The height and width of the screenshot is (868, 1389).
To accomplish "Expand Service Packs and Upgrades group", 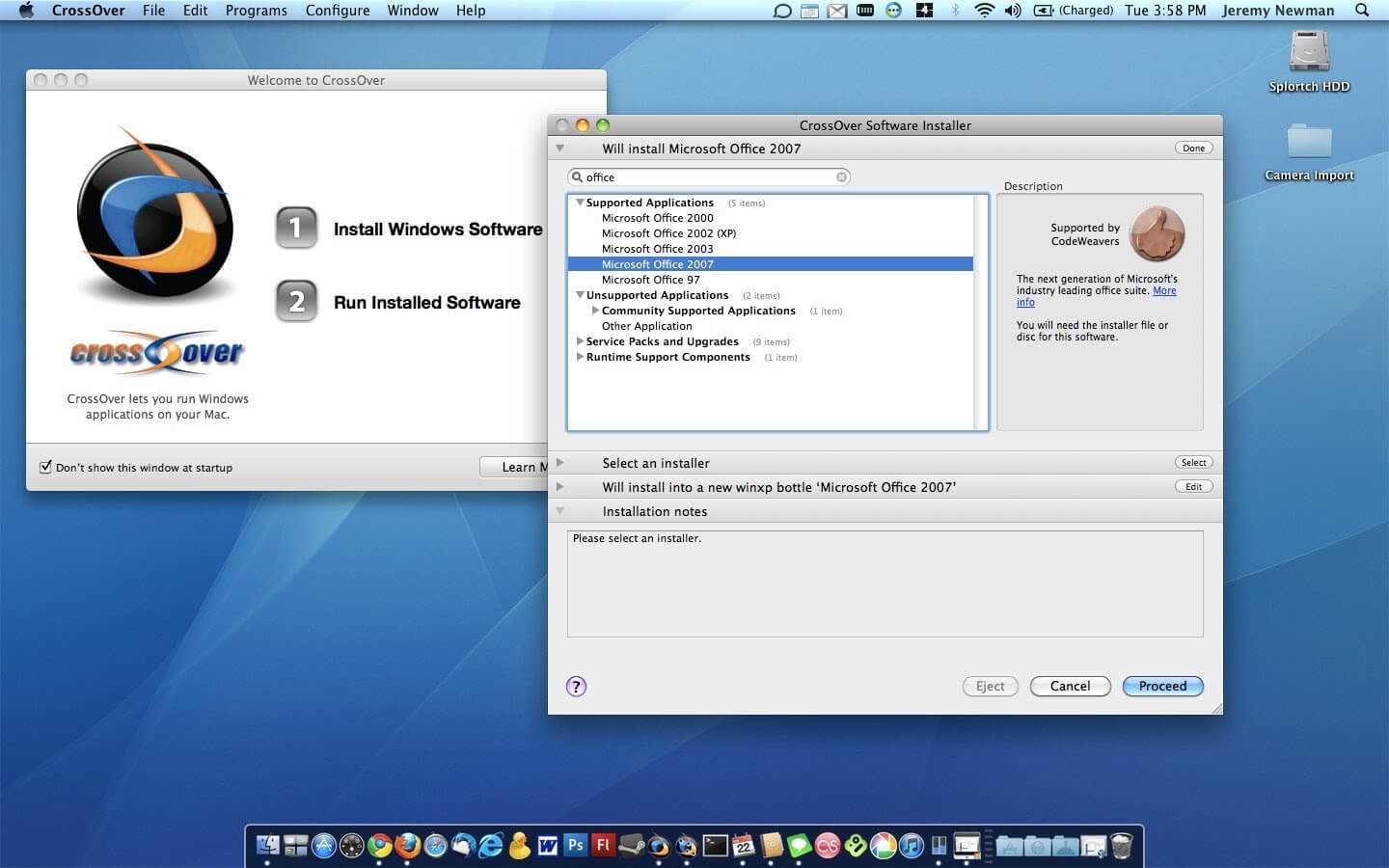I will (580, 341).
